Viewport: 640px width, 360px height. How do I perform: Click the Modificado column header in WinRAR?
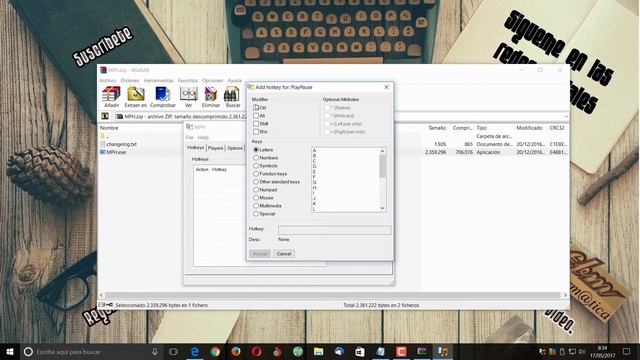pyautogui.click(x=529, y=128)
